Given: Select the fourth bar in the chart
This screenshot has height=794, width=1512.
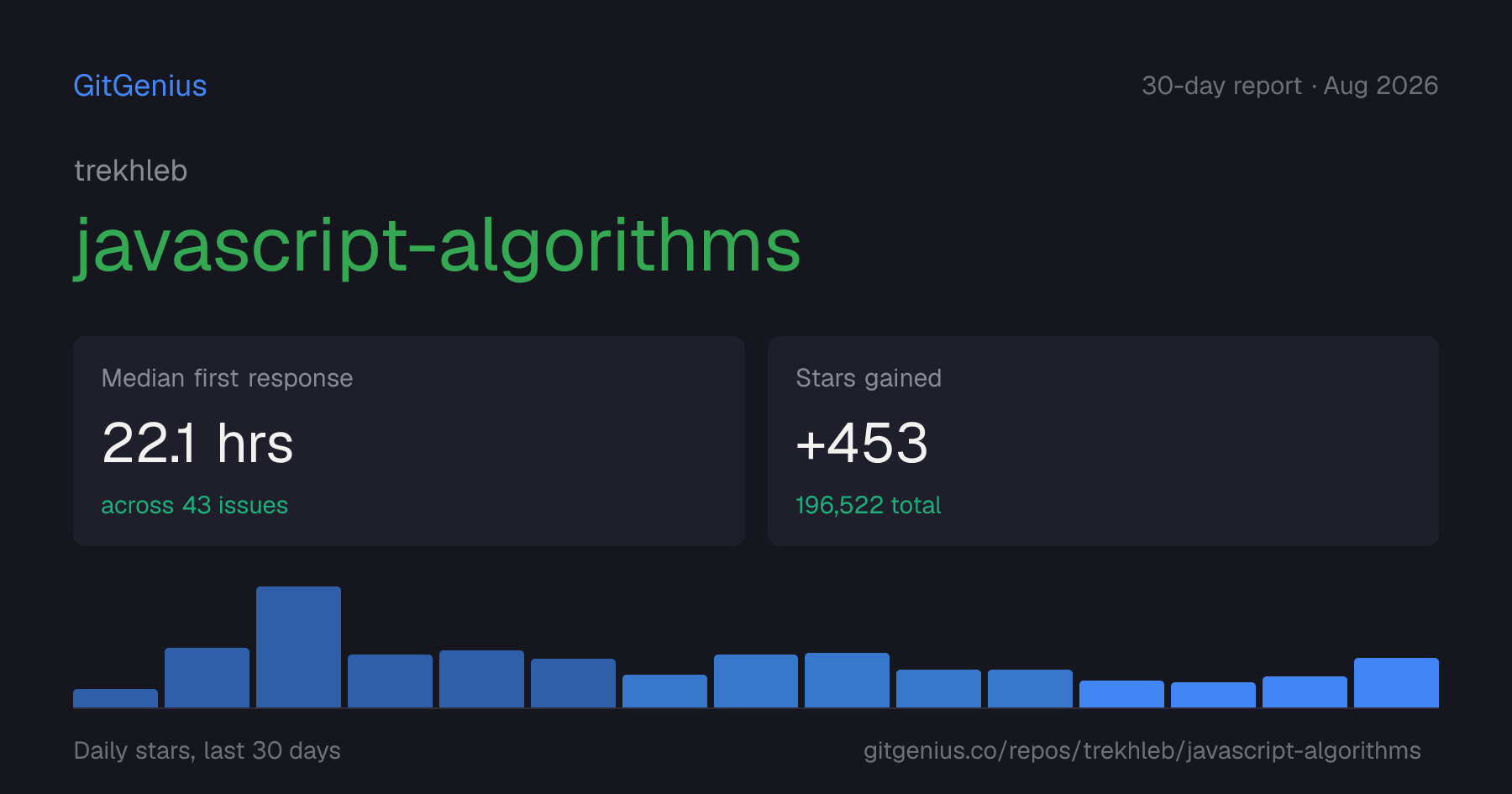Looking at the screenshot, I should click(390, 681).
